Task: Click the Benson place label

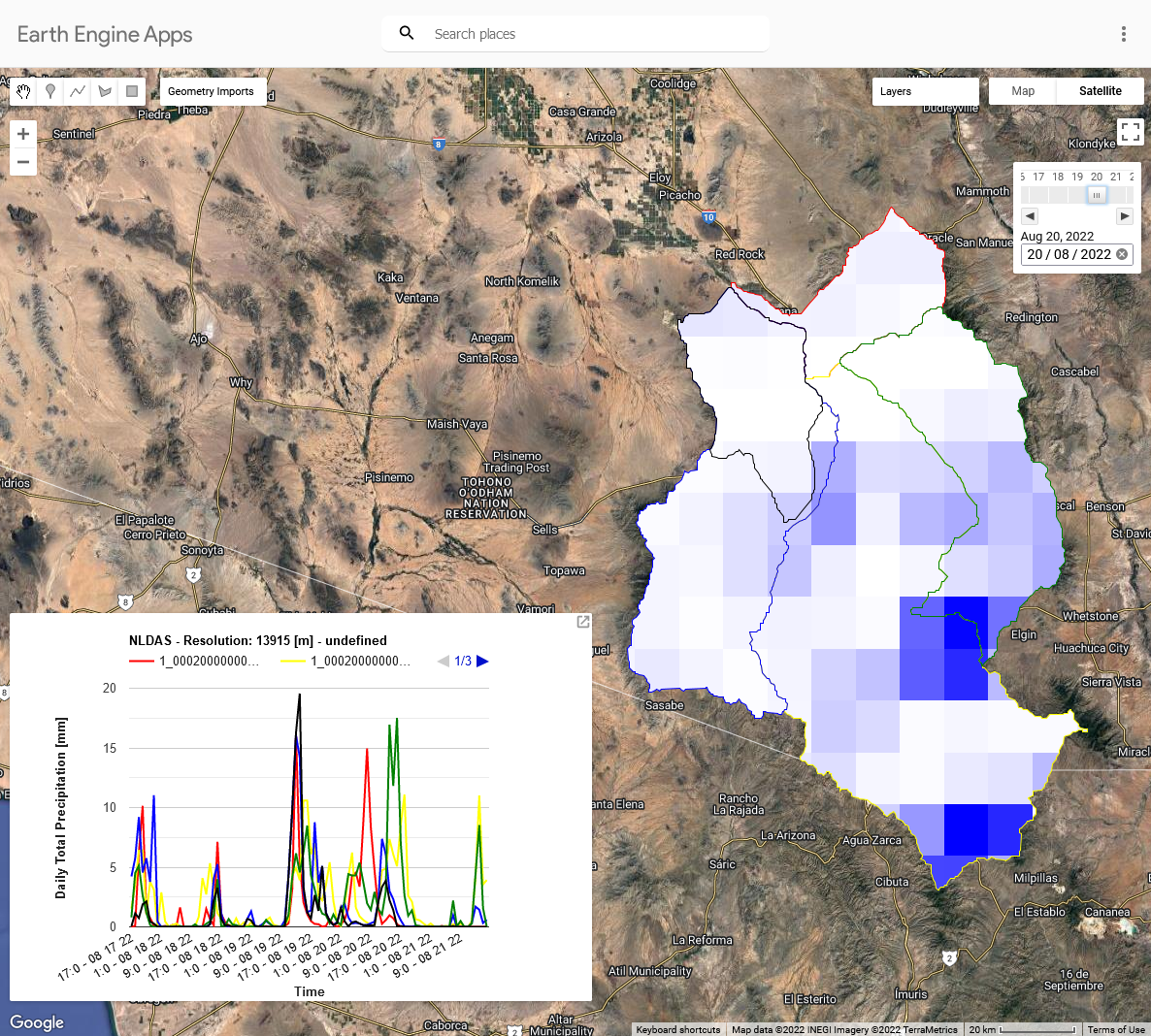Action: click(x=1104, y=507)
